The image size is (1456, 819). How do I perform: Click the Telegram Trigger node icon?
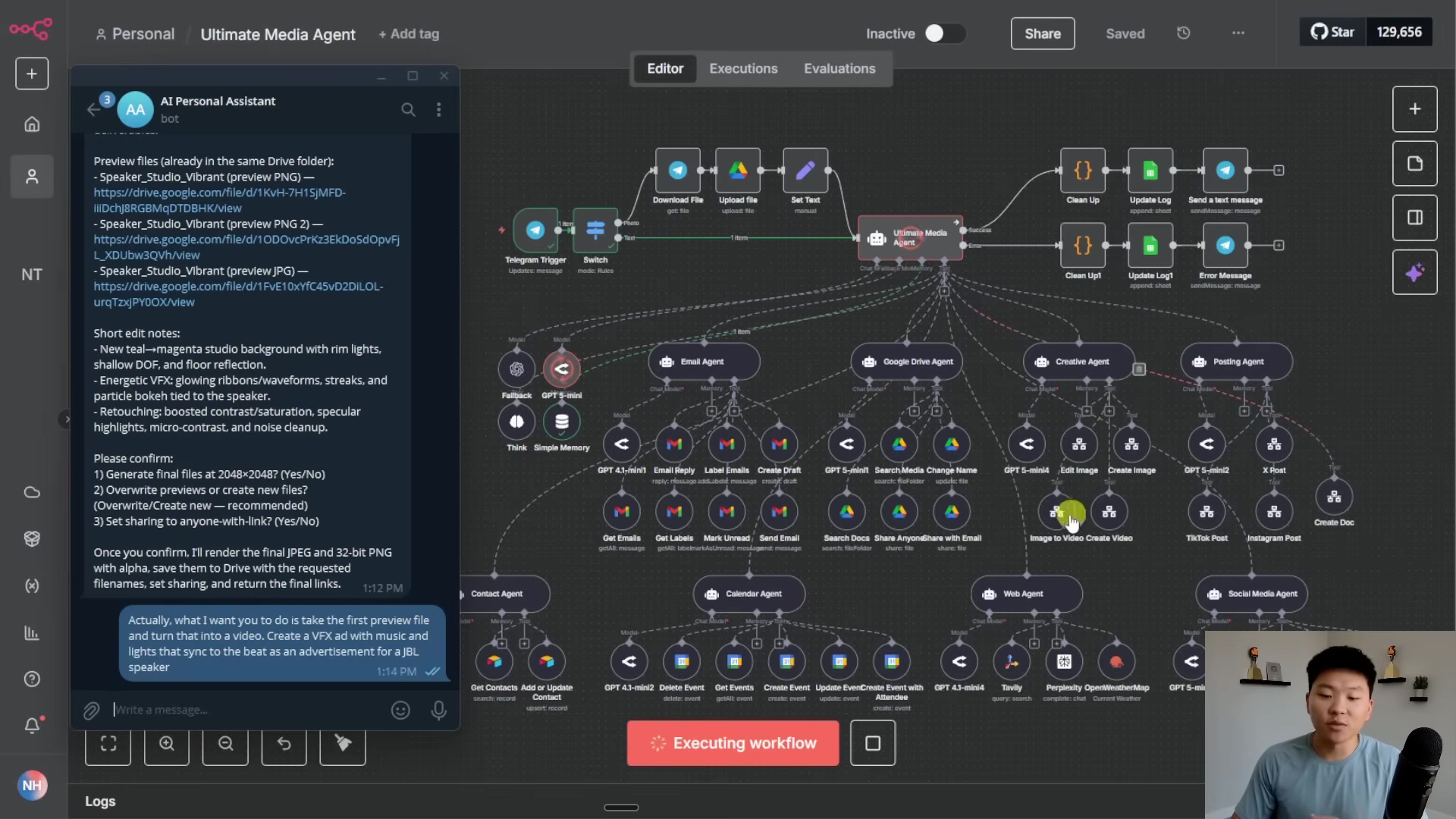(x=535, y=230)
